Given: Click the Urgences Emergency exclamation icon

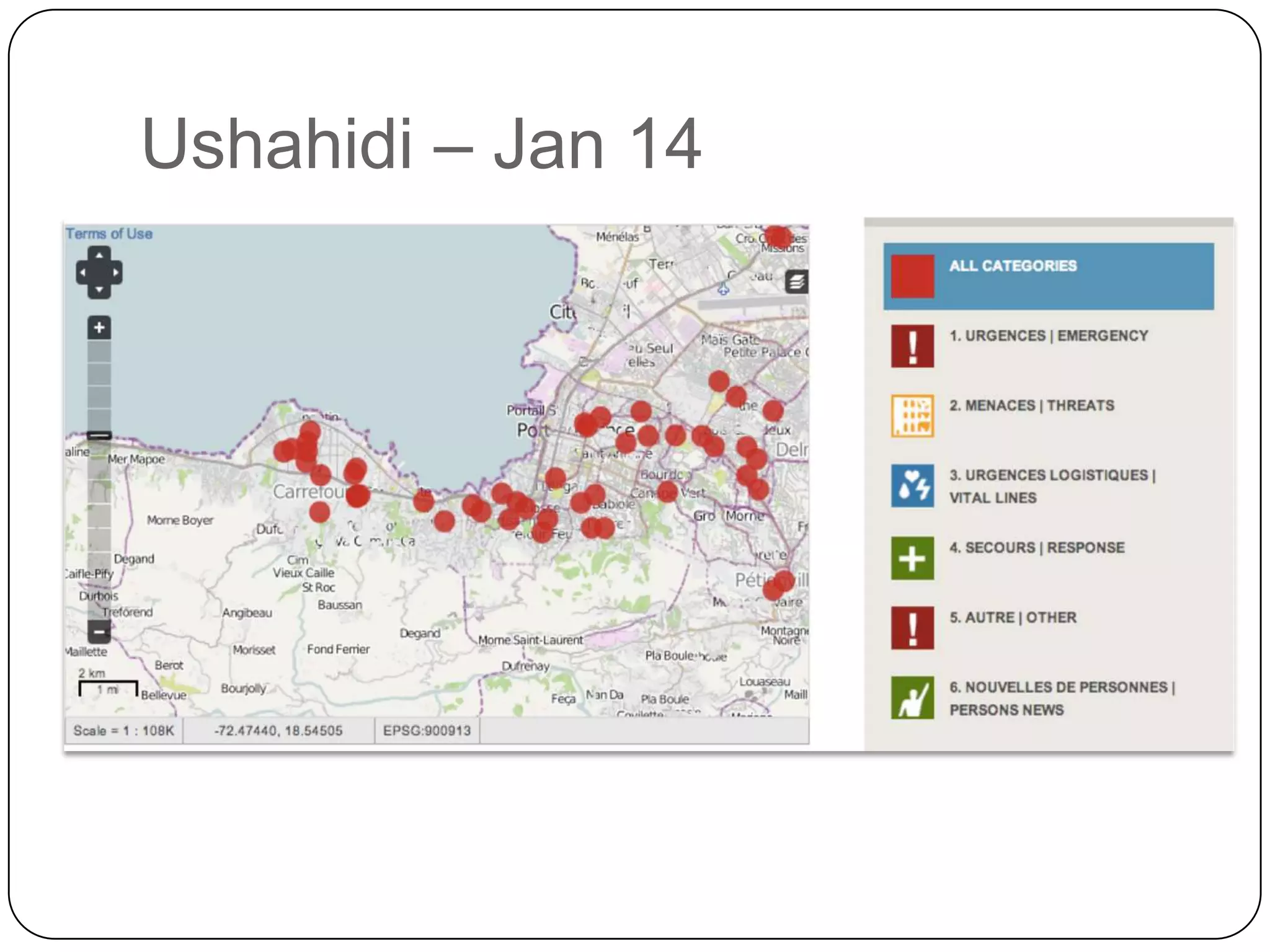Looking at the screenshot, I should (912, 346).
